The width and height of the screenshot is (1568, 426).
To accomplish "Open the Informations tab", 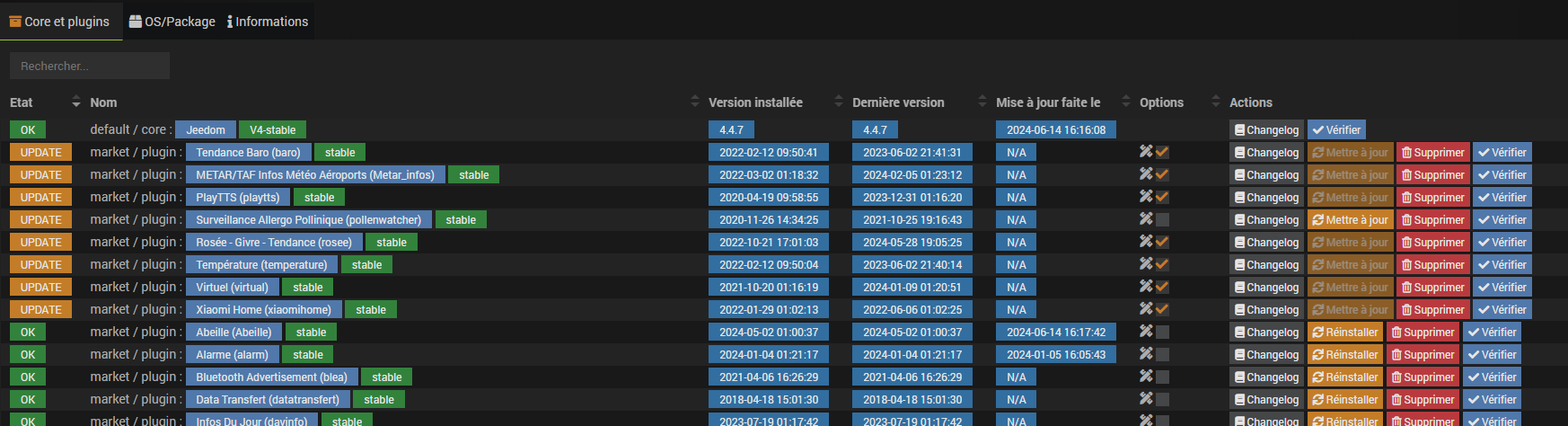I will coord(267,22).
